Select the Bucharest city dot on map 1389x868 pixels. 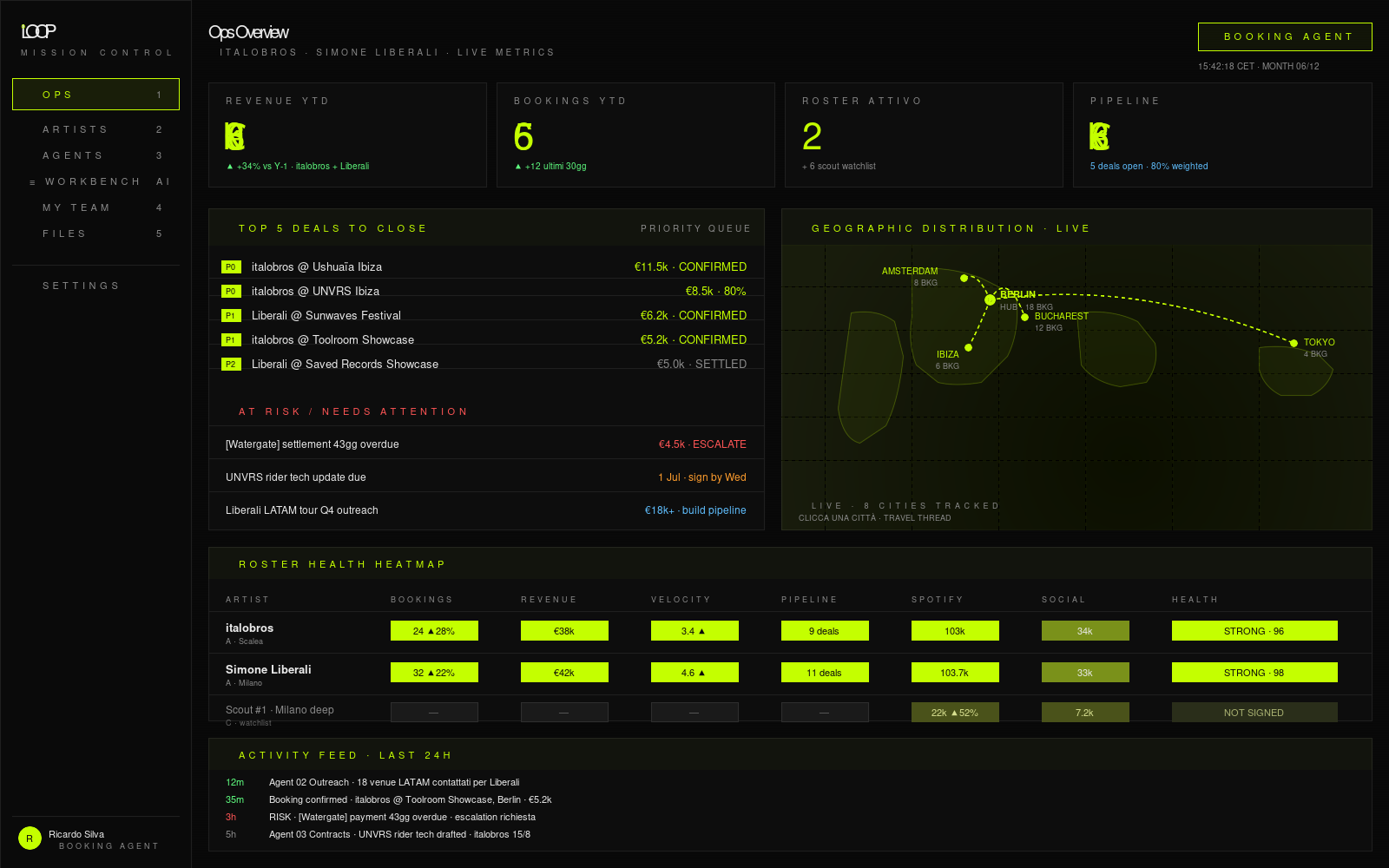[x=1024, y=317]
